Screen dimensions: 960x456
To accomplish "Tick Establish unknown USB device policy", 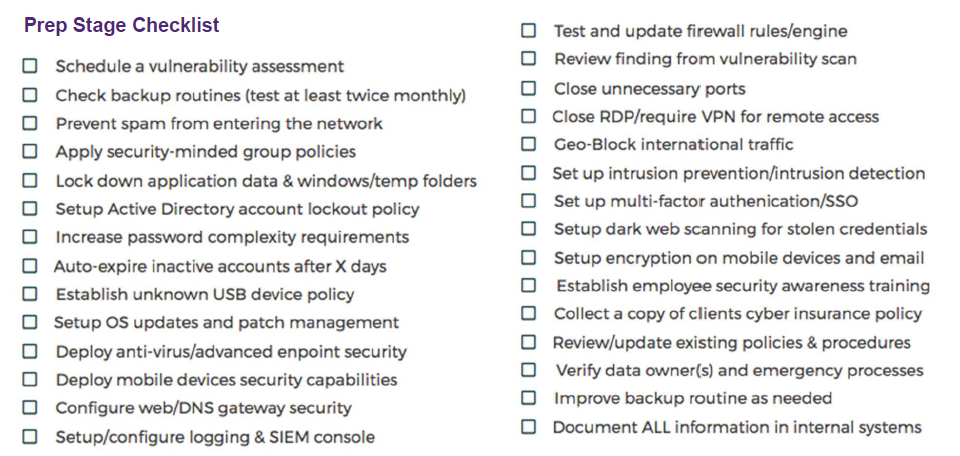I will coord(30,294).
